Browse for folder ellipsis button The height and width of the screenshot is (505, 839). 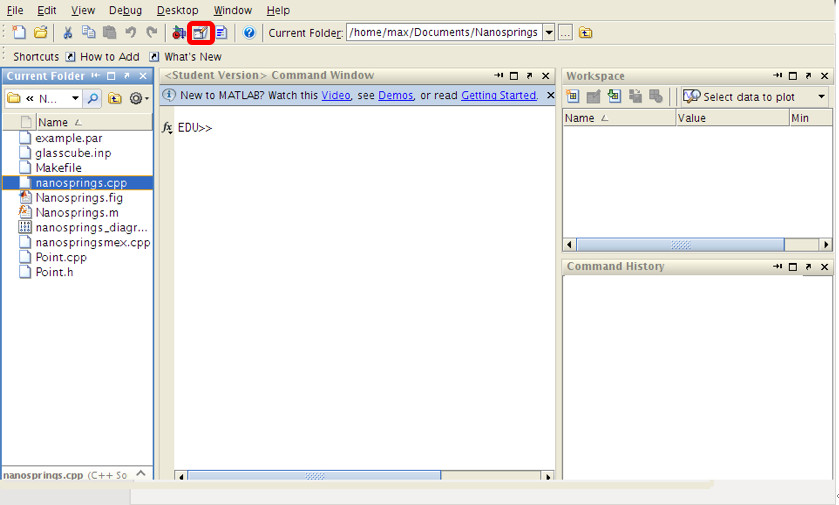[x=565, y=33]
